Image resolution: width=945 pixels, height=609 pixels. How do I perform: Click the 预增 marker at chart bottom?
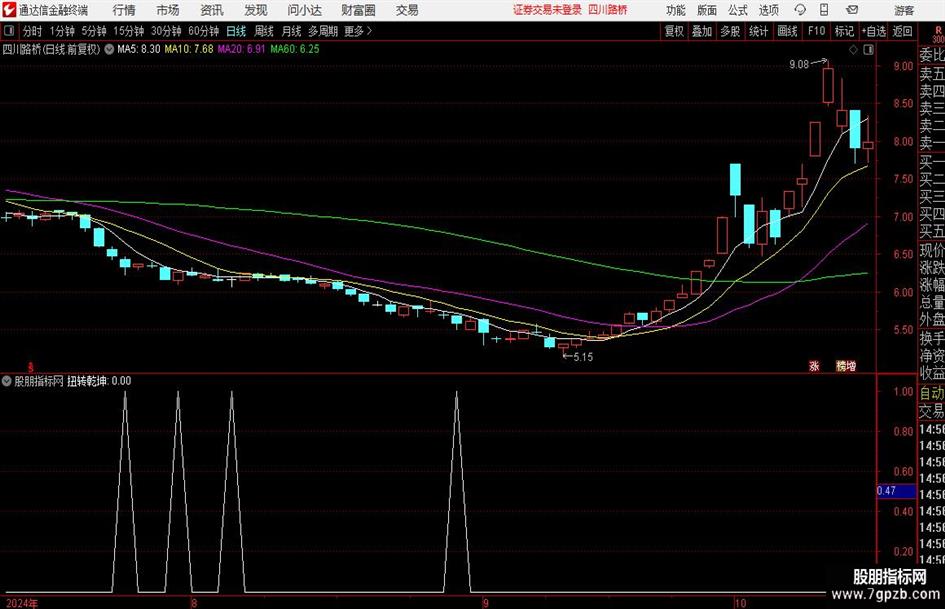point(846,366)
